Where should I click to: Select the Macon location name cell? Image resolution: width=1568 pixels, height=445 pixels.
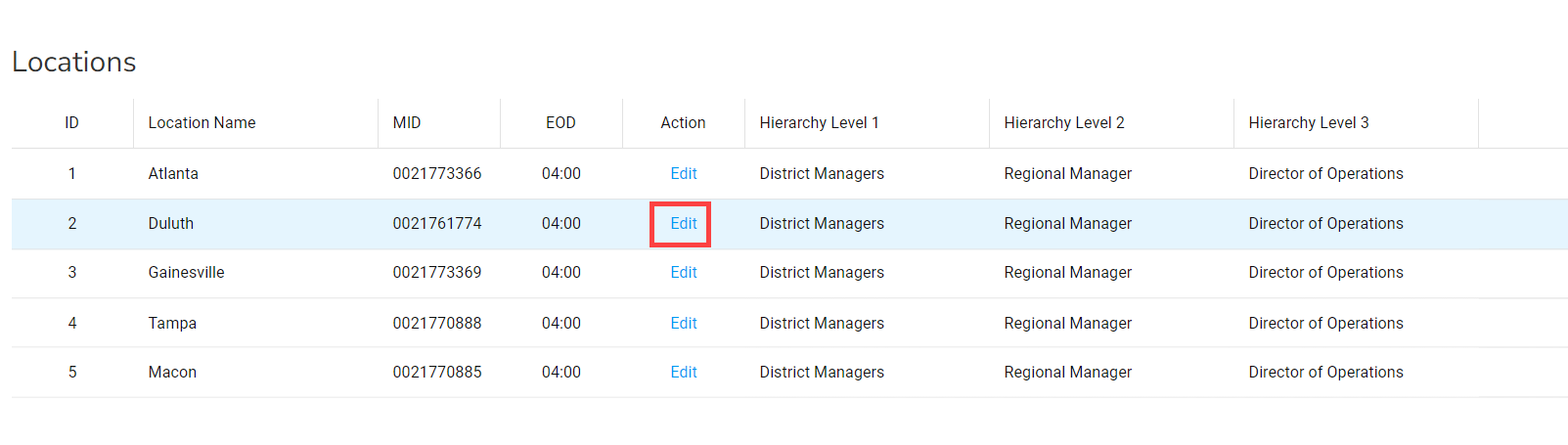point(172,373)
